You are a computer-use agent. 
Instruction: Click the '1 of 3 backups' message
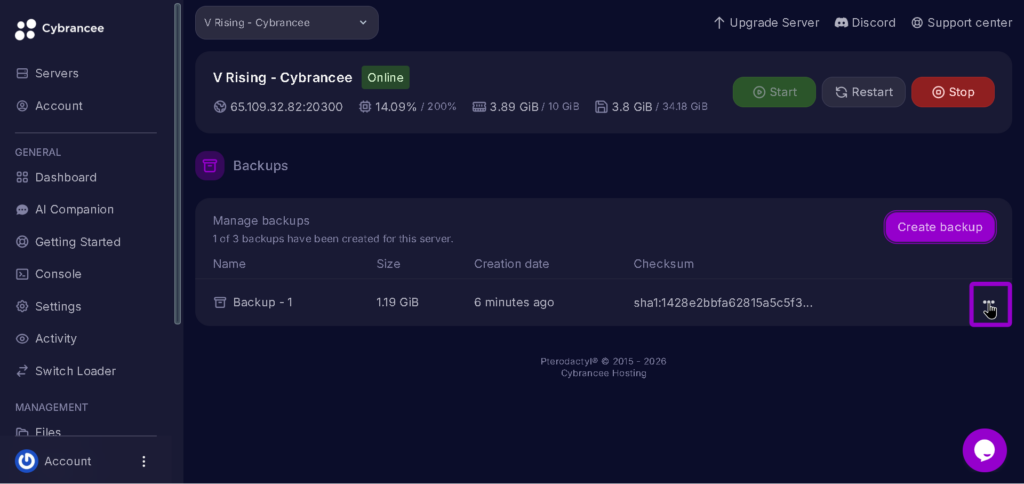333,239
